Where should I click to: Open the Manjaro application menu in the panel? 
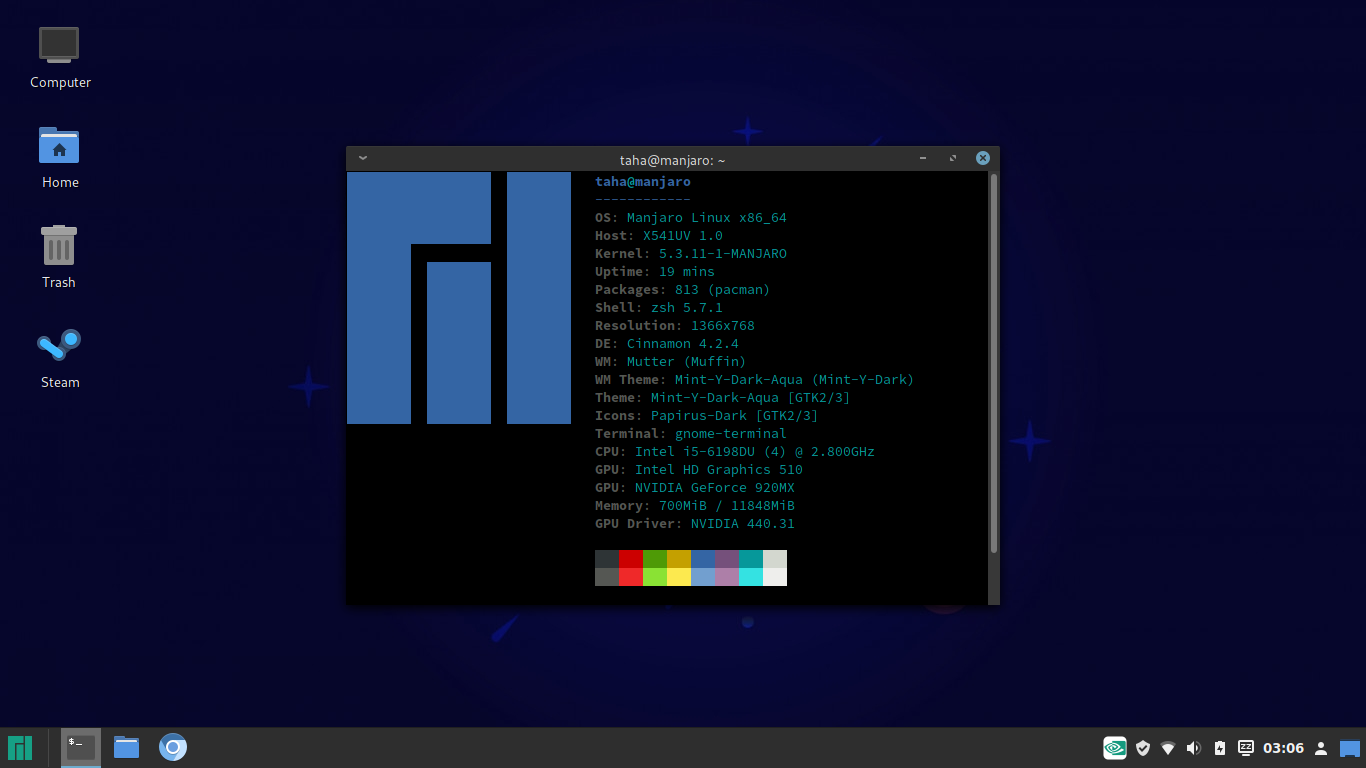pos(20,747)
